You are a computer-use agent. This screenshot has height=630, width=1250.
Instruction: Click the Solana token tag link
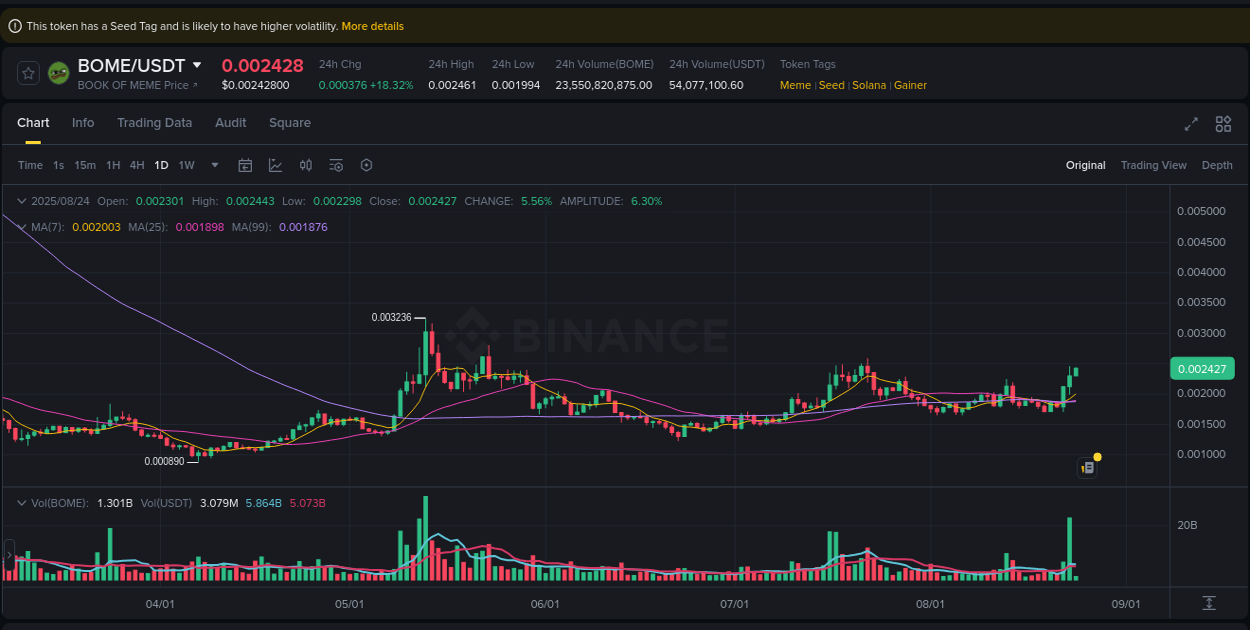[869, 85]
